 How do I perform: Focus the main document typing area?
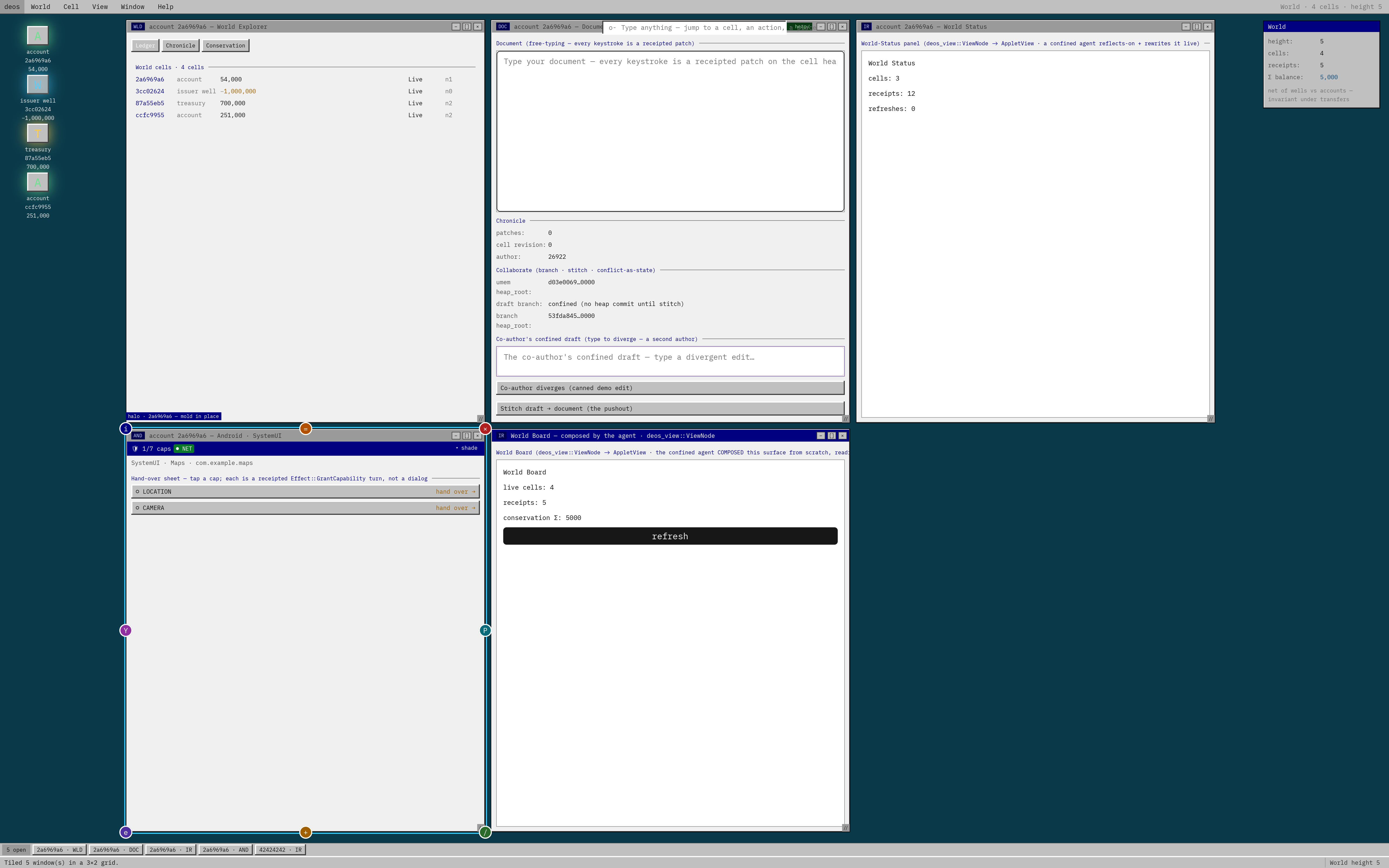pyautogui.click(x=670, y=132)
